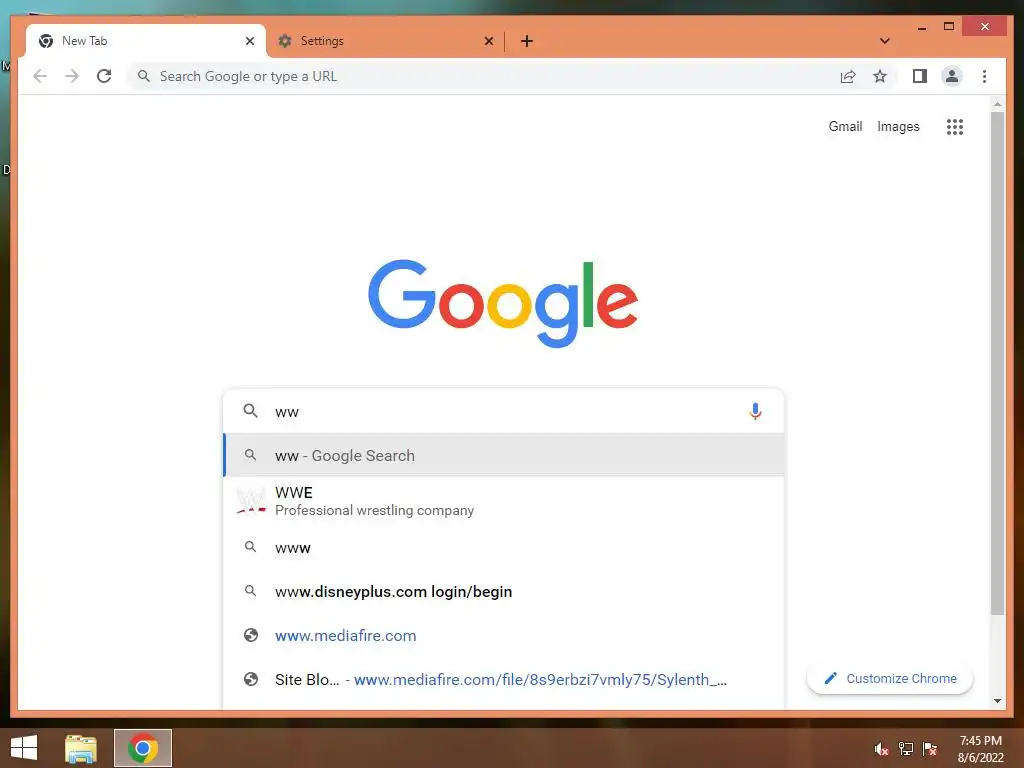Screen dimensions: 1024x768
Task: Open the Windows Start menu
Action: click(24, 748)
